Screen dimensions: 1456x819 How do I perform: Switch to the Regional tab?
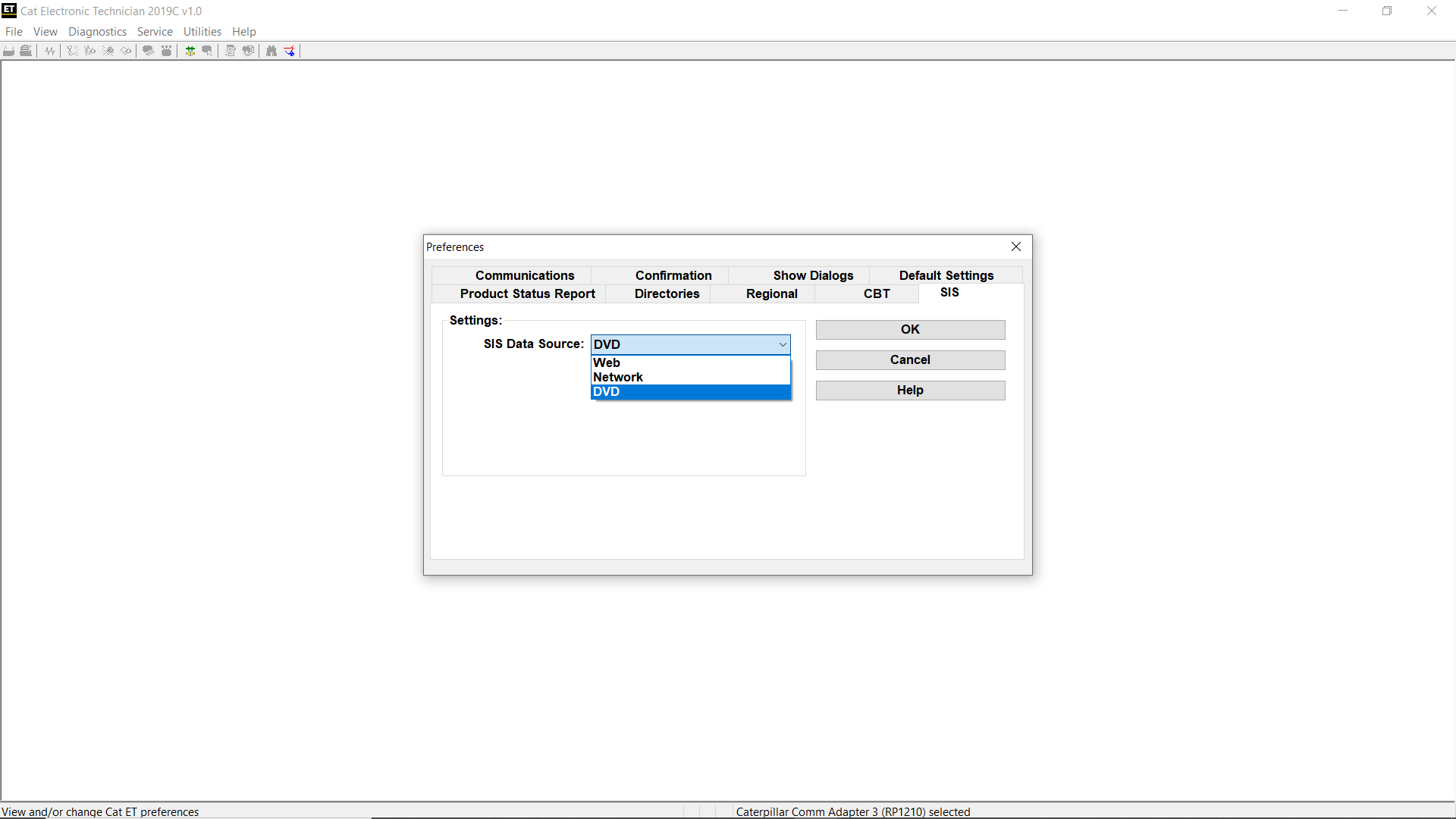pyautogui.click(x=771, y=293)
